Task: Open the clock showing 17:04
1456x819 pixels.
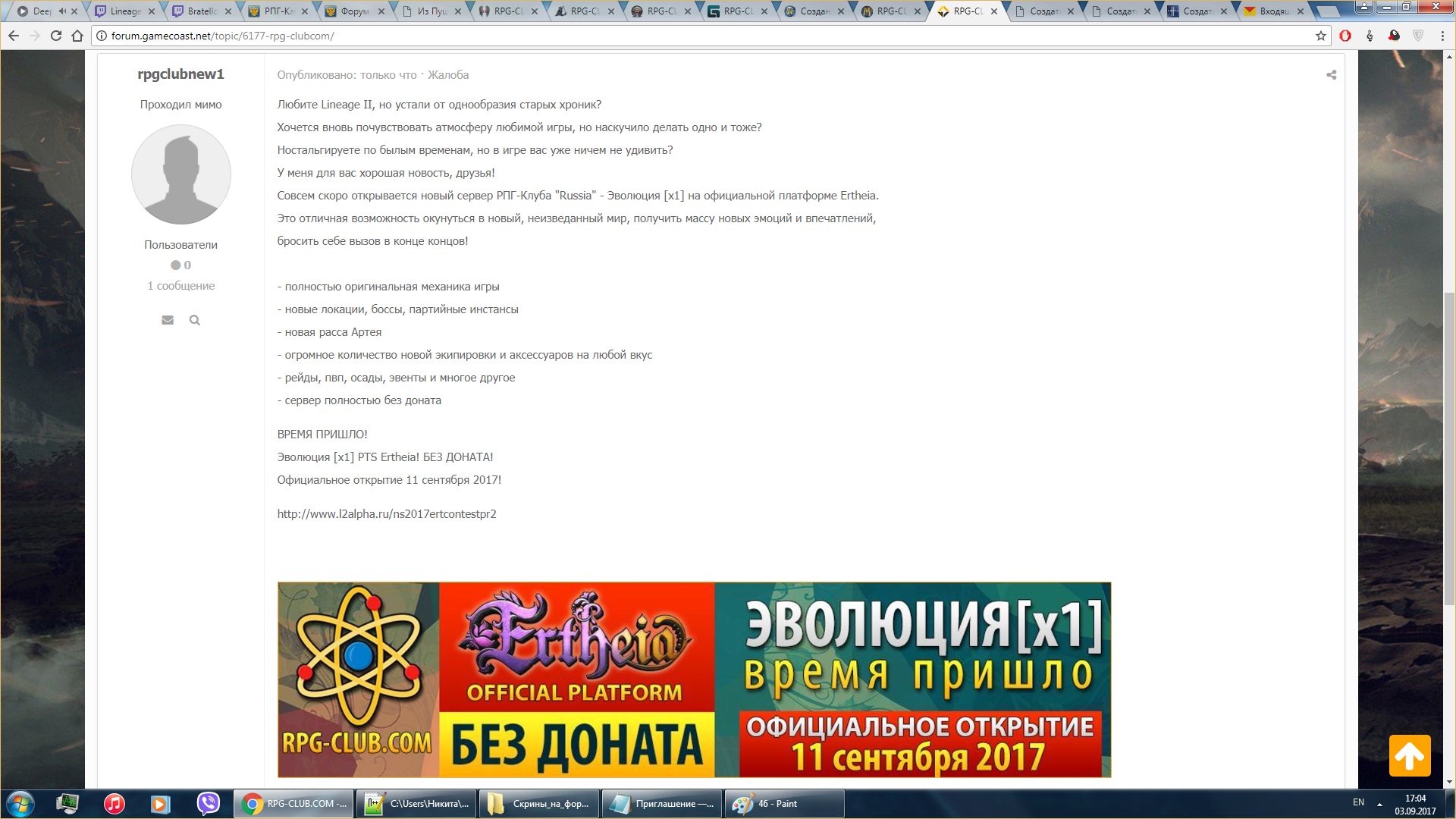Action: coord(1415,805)
